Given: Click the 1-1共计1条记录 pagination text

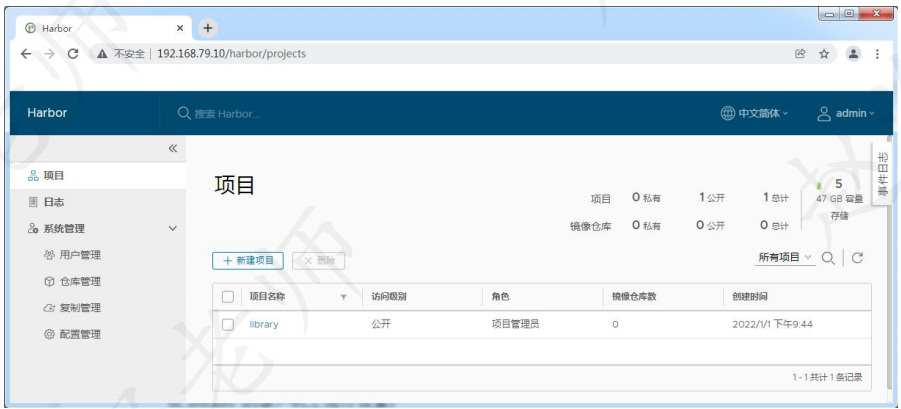Looking at the screenshot, I should (827, 377).
